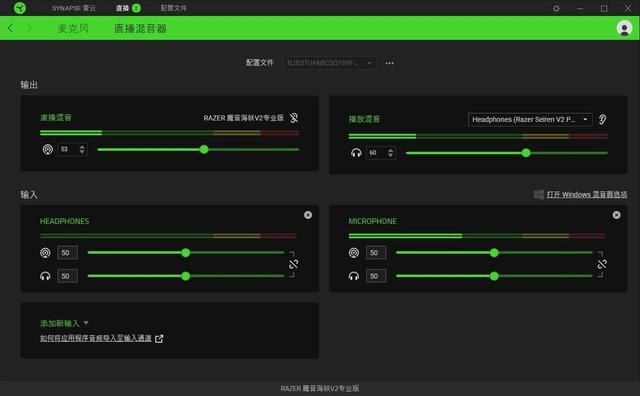Click RAZER 魔音海妖V2专业版 in bottom status bar
640x396 pixels.
[x=320, y=388]
